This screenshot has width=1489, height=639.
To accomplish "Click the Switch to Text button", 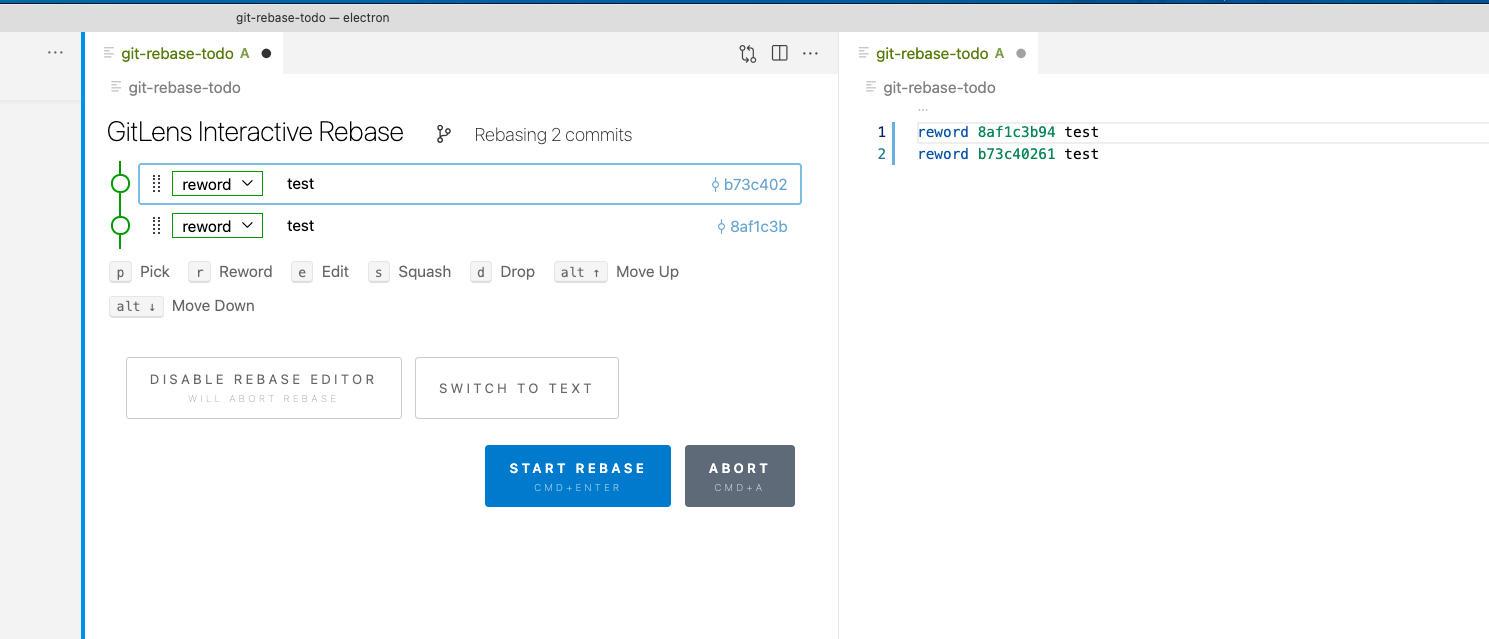I will pos(516,388).
